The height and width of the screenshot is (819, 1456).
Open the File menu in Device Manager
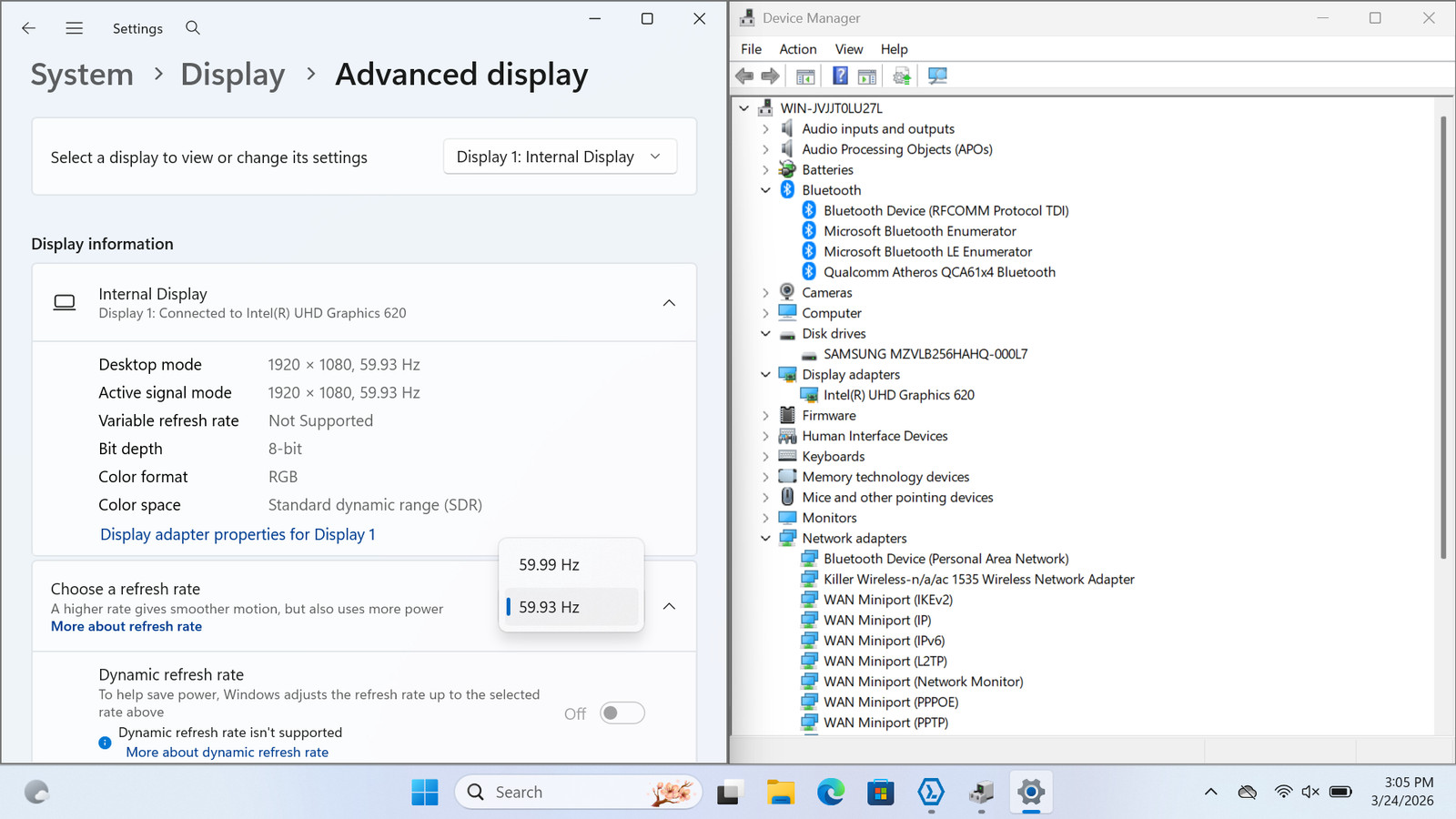pyautogui.click(x=751, y=49)
